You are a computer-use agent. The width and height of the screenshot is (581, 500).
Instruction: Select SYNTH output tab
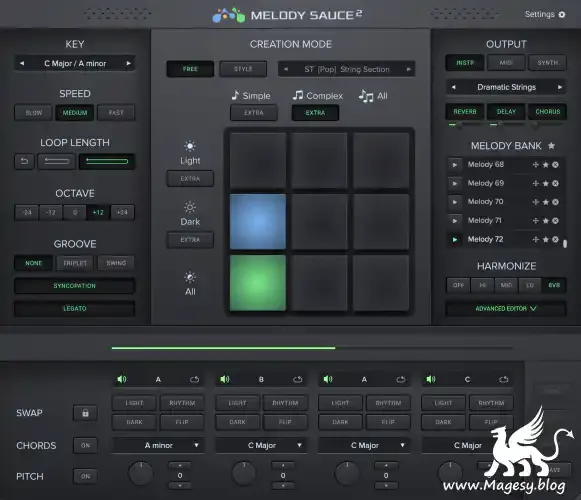[x=548, y=63]
